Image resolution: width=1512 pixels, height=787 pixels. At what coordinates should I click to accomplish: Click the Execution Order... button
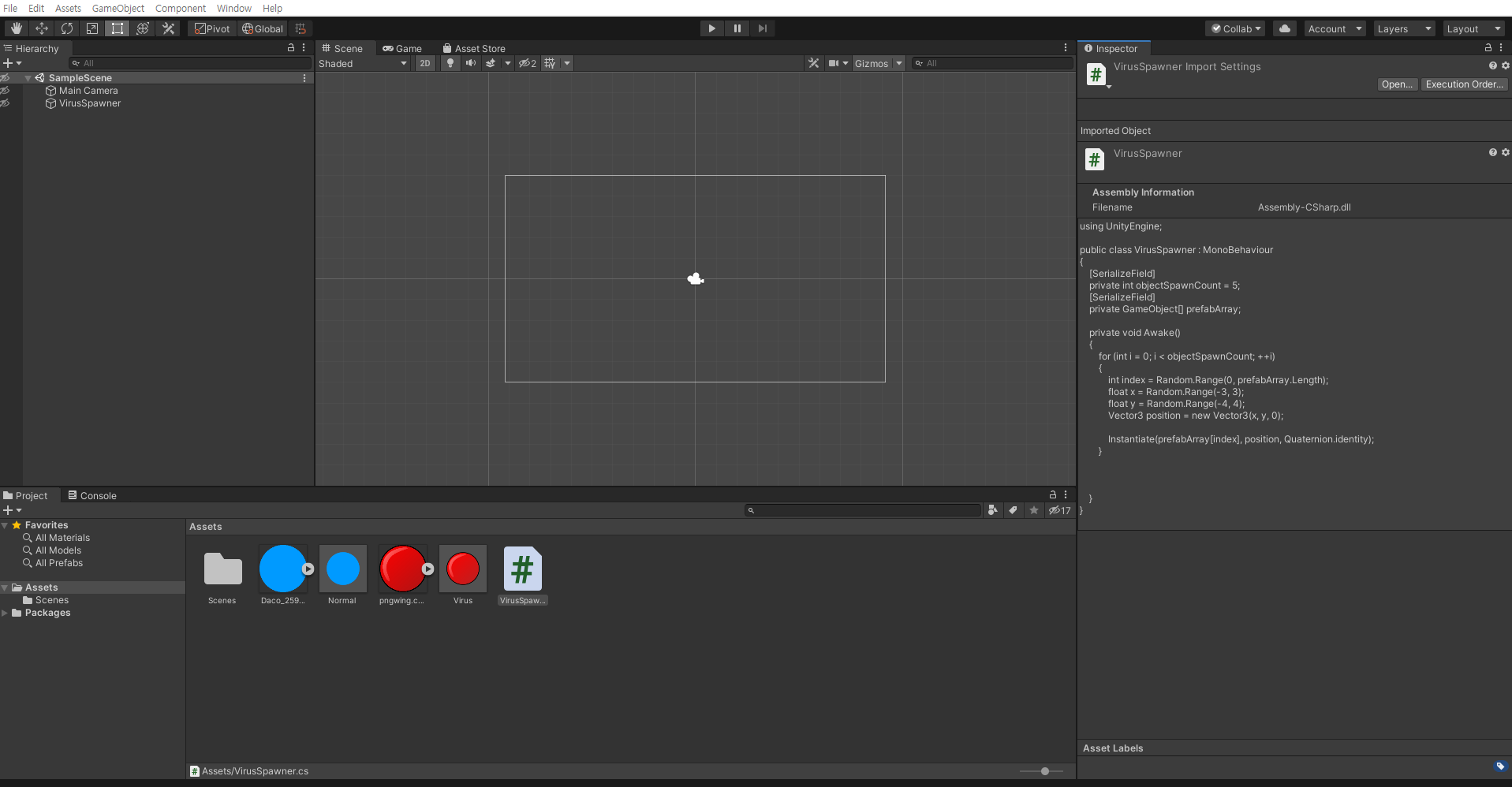coord(1465,84)
